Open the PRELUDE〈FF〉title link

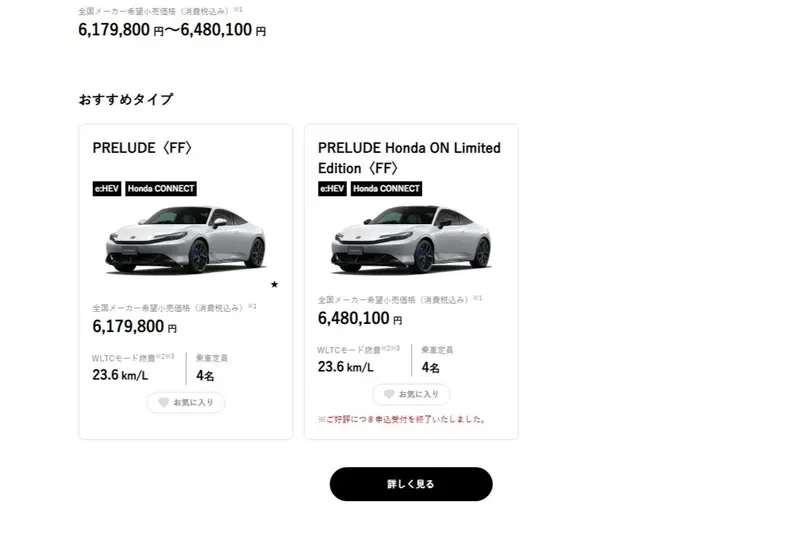tap(142, 148)
